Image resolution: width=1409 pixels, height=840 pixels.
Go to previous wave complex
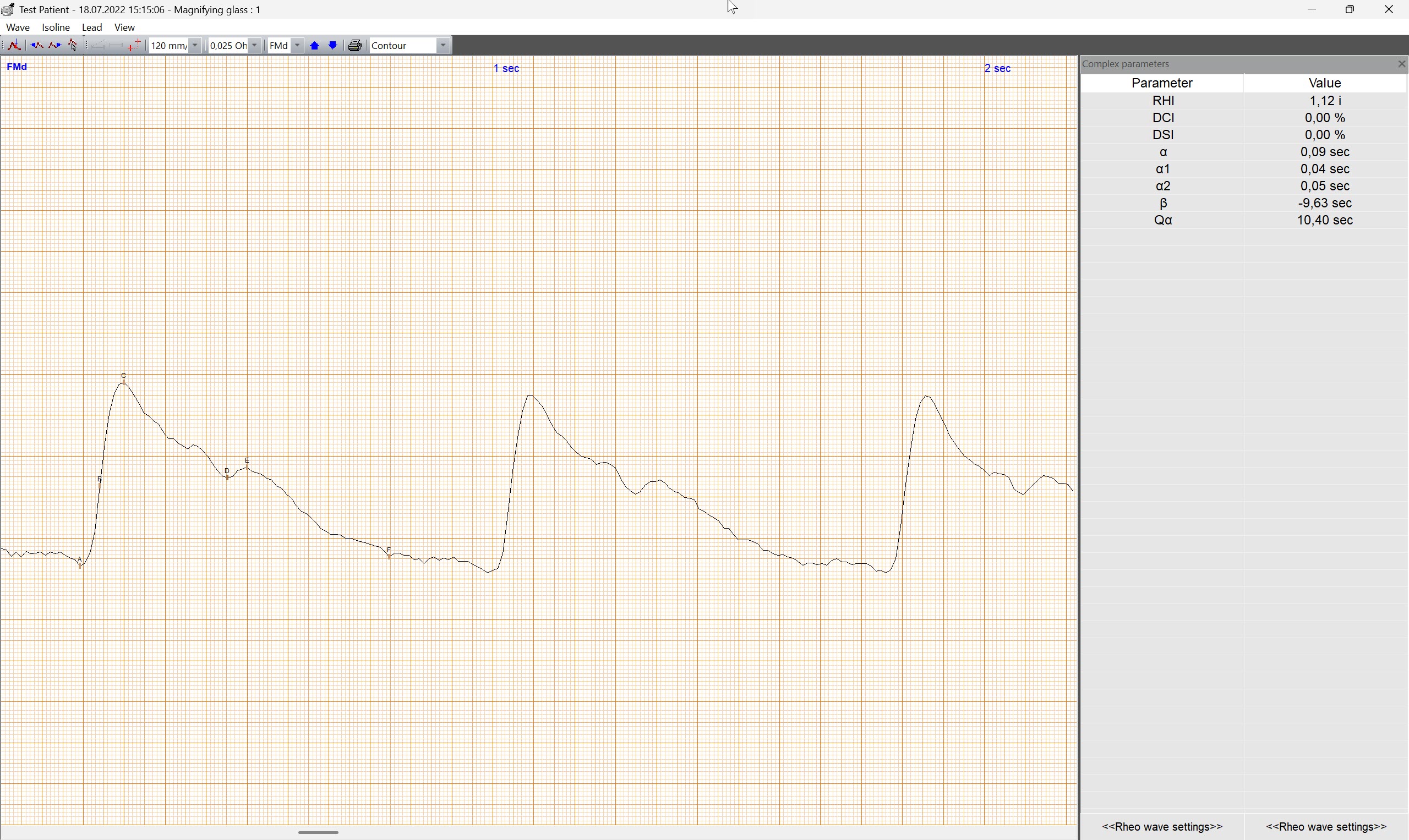point(37,46)
